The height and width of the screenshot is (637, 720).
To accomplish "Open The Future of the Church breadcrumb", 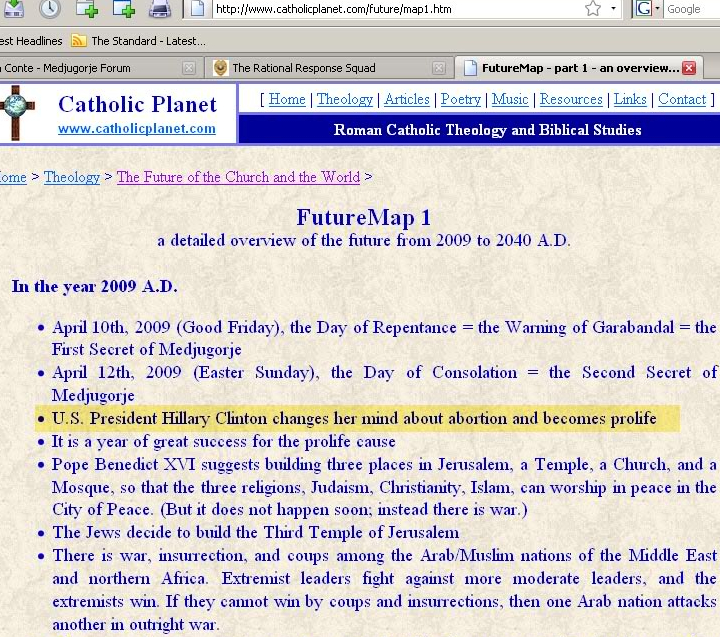I will 238,177.
